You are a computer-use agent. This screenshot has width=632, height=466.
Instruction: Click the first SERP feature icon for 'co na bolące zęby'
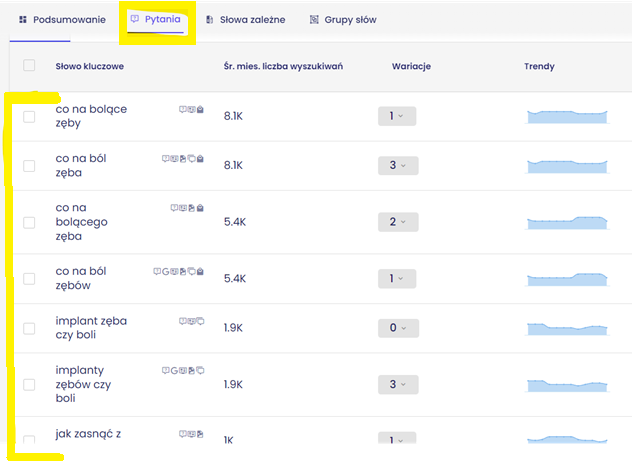[x=182, y=109]
